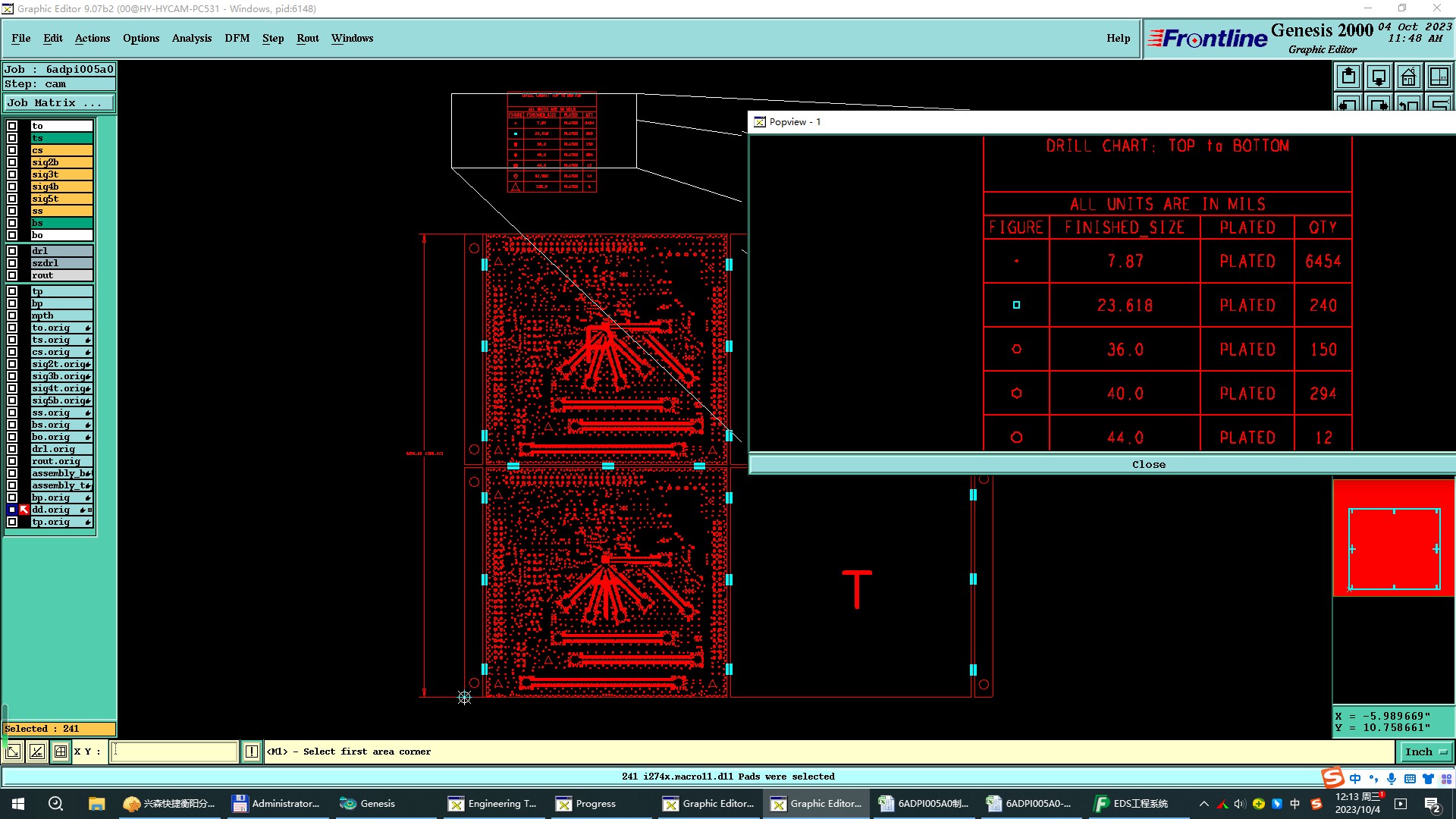This screenshot has height=819, width=1456.
Task: Close the Popview window via Close button
Action: 1148,464
